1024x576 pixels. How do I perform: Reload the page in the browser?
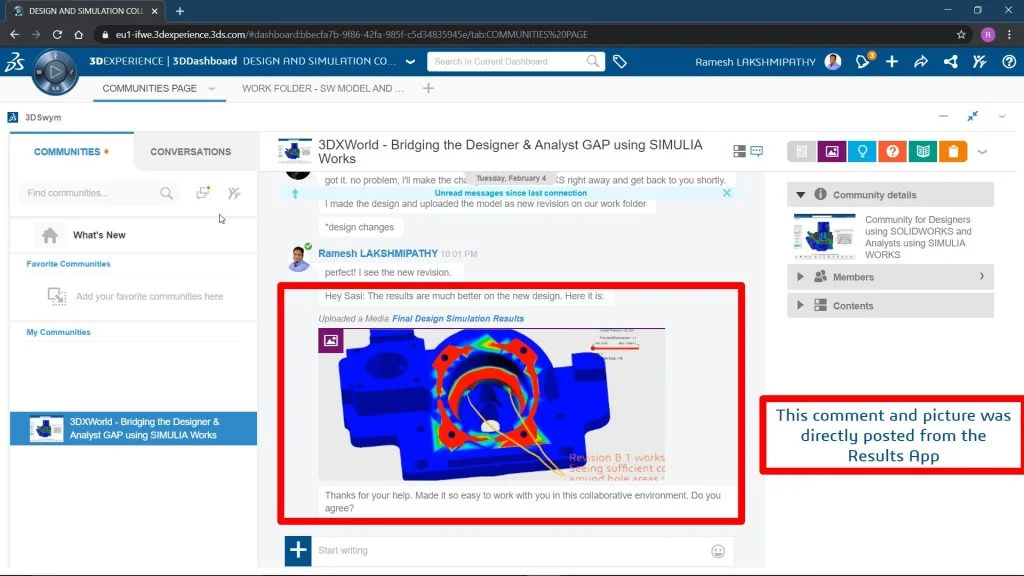57,35
